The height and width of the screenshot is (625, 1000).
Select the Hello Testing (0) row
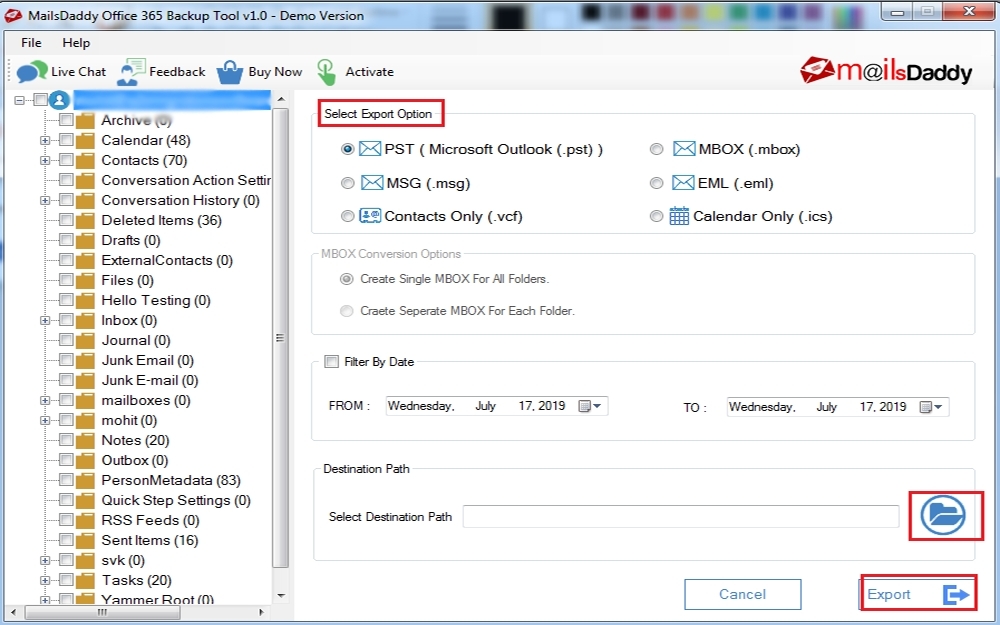(156, 300)
